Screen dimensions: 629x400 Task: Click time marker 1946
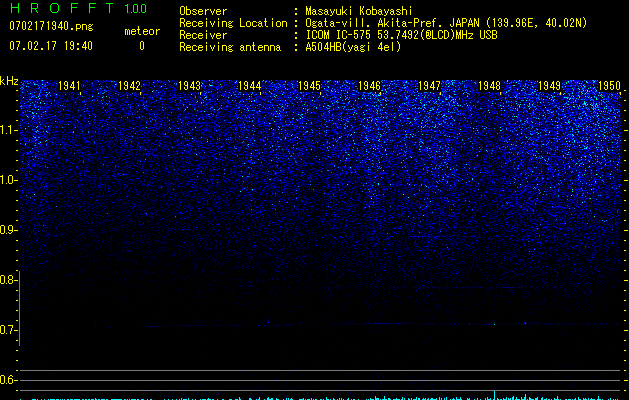(x=369, y=86)
